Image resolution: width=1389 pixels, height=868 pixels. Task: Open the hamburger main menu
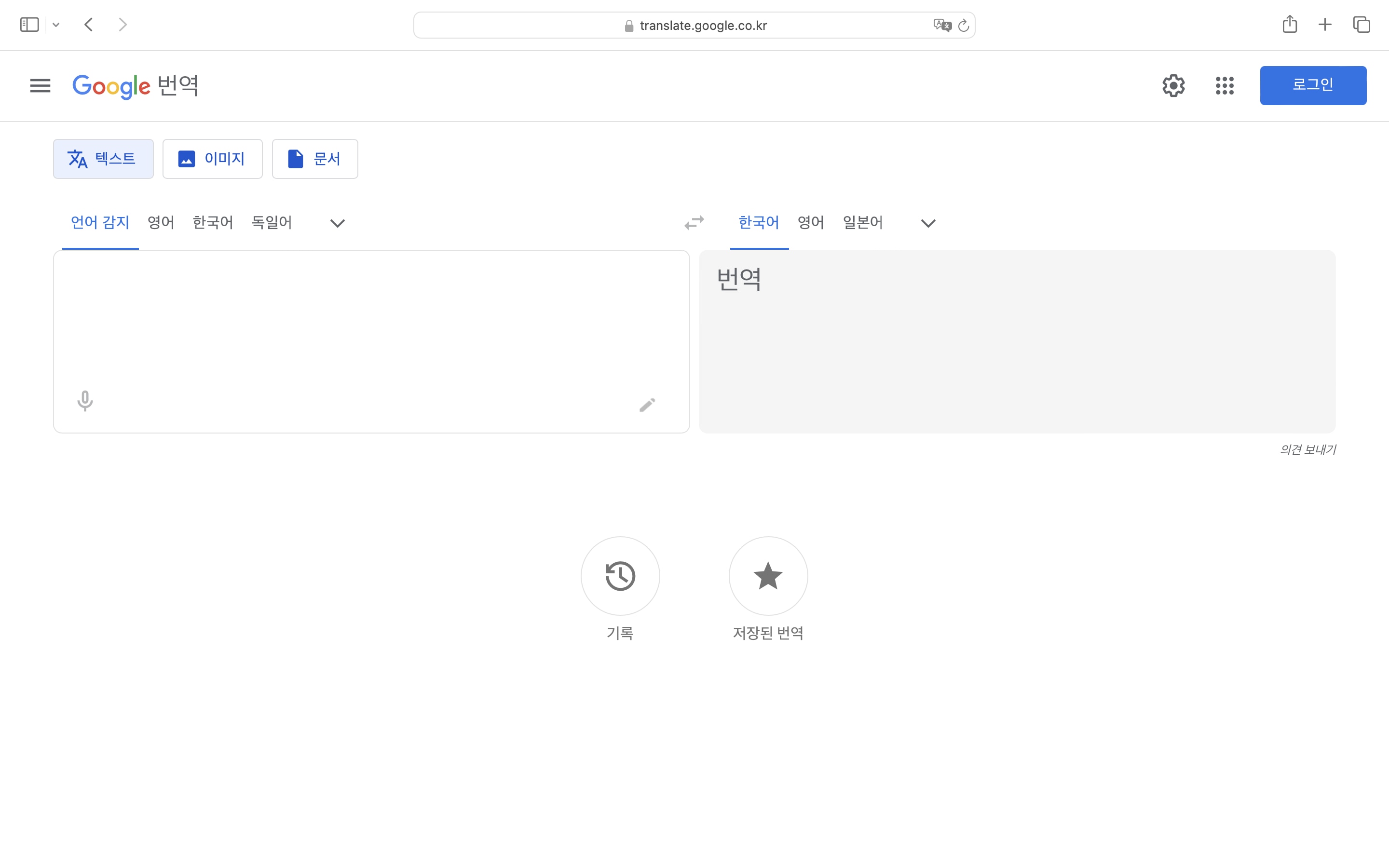(40, 85)
